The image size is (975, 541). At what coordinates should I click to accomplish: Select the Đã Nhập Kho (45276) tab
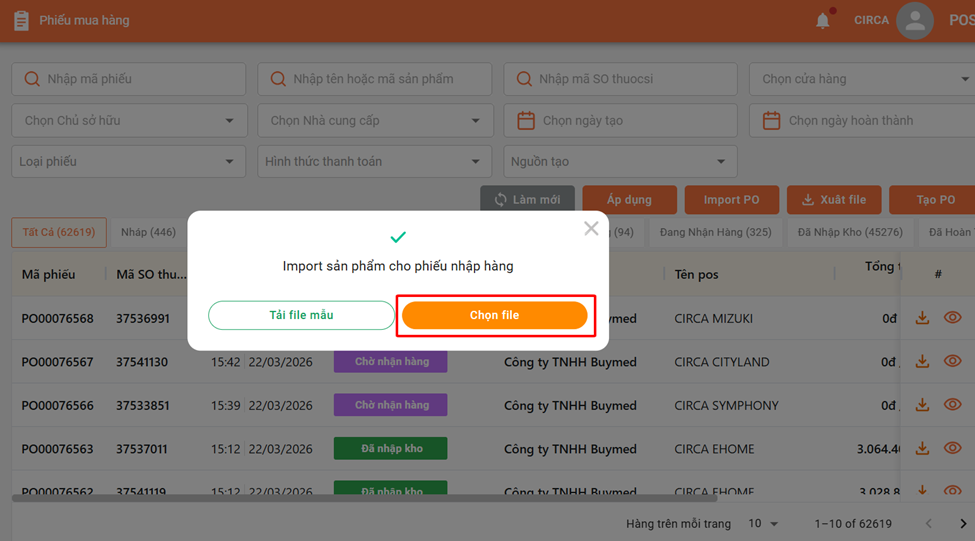(849, 232)
